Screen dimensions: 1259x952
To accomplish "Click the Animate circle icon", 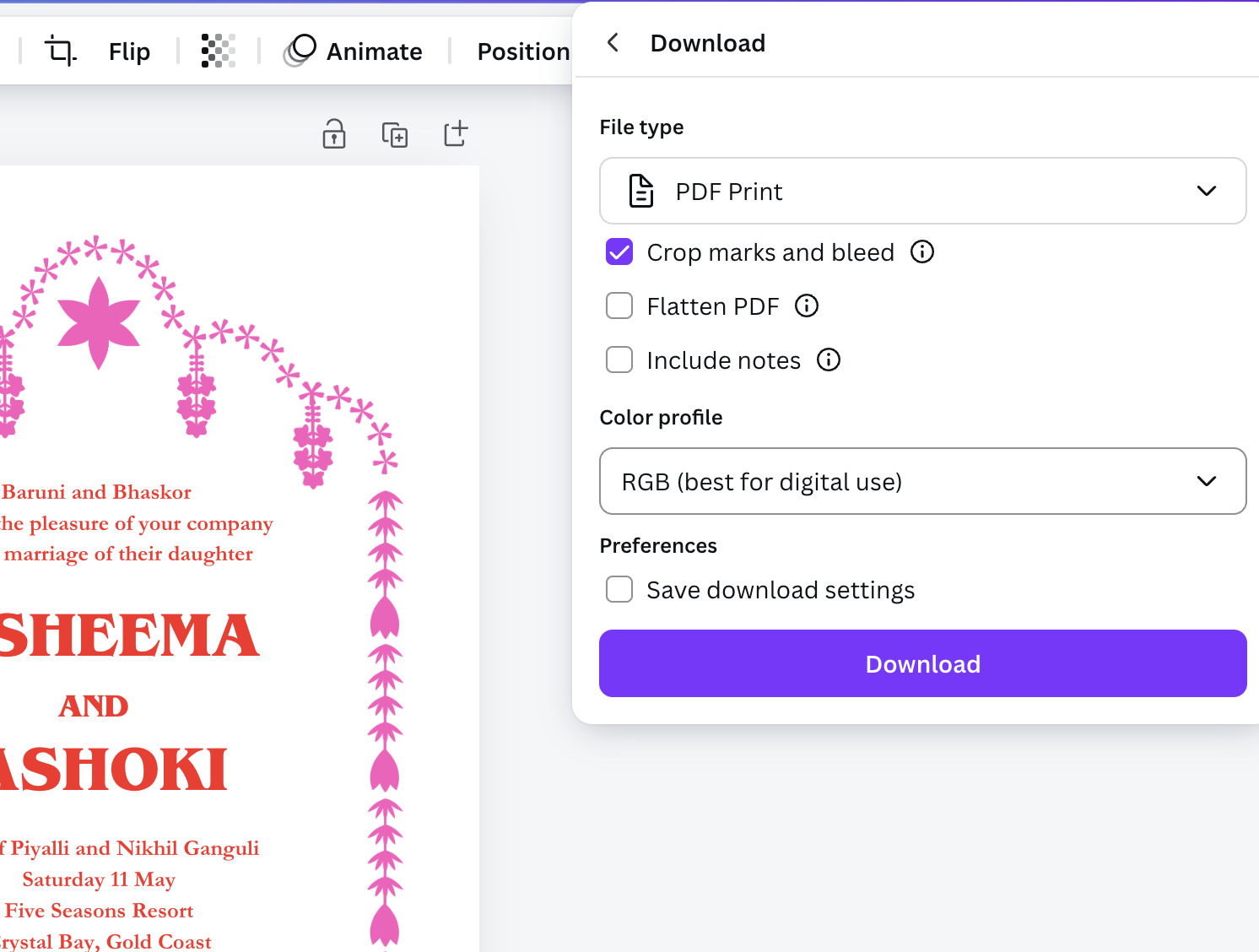I will tap(300, 51).
